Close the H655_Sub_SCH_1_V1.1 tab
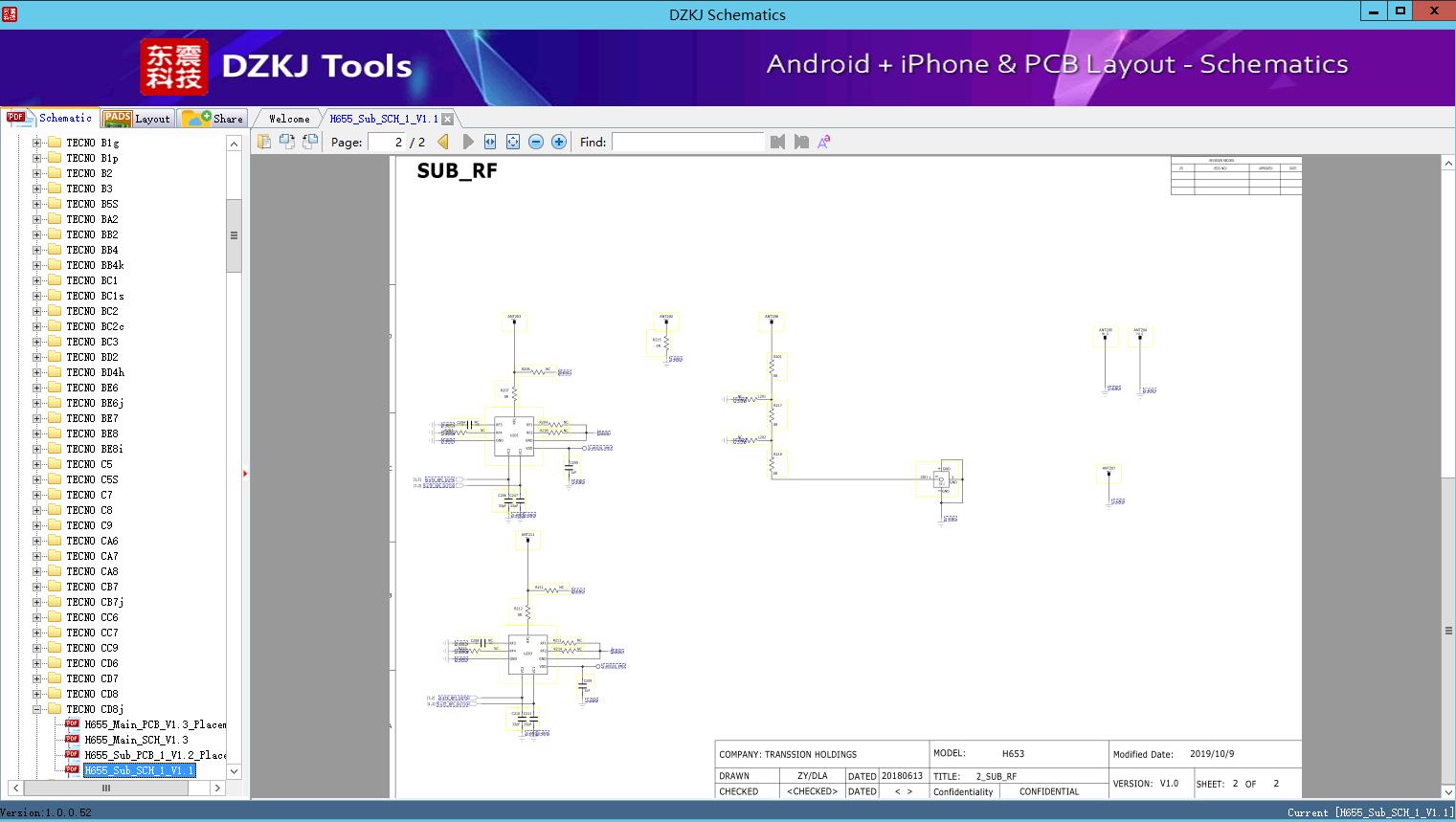 pos(447,119)
